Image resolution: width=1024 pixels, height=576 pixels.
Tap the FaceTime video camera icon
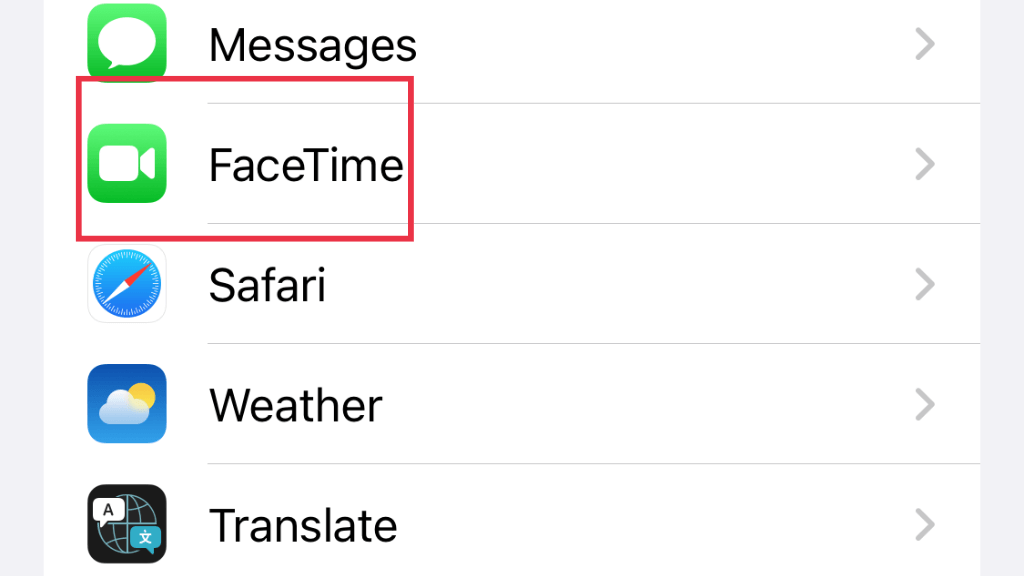pyautogui.click(x=127, y=163)
